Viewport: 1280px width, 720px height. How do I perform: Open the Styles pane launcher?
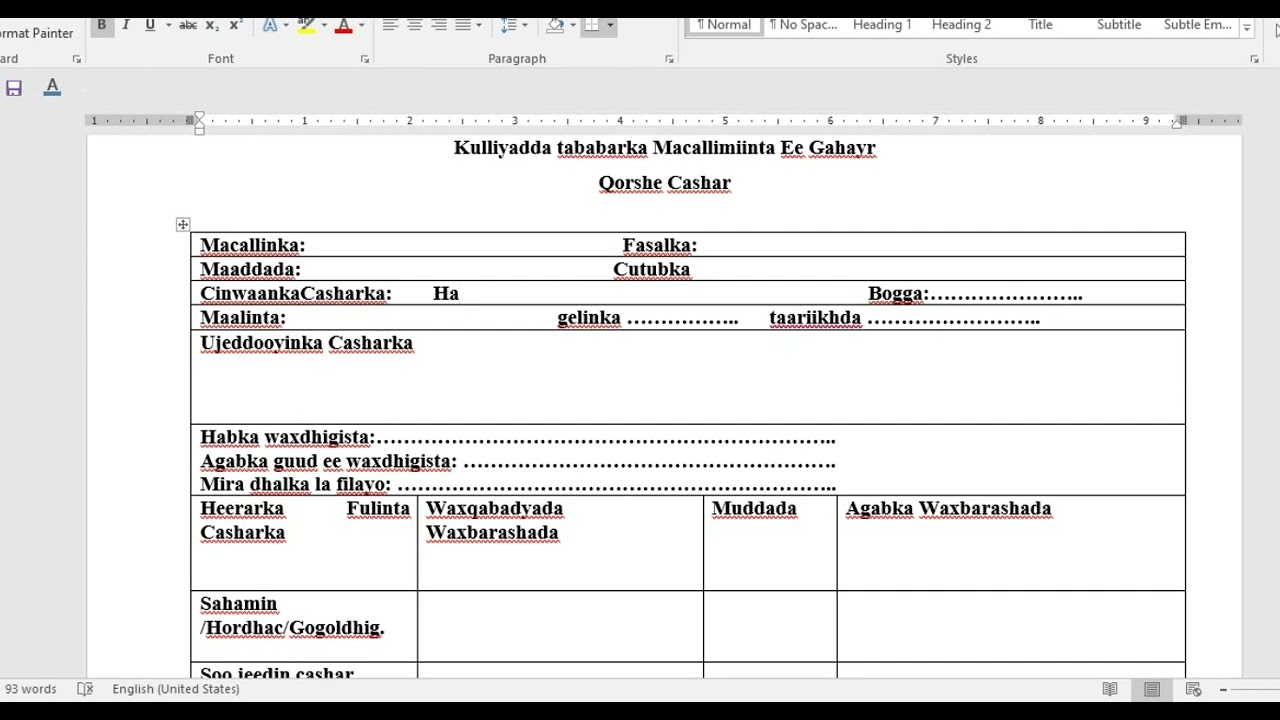1254,59
